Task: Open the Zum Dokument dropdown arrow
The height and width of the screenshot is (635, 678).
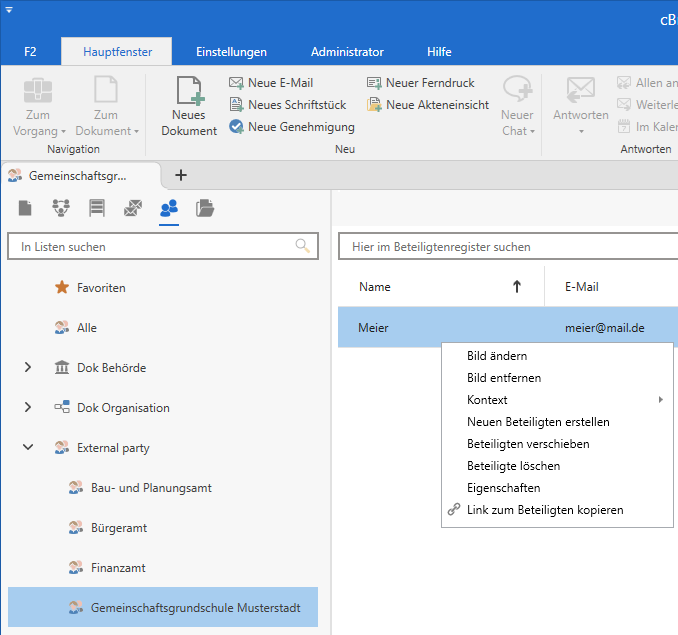Action: pyautogui.click(x=136, y=131)
